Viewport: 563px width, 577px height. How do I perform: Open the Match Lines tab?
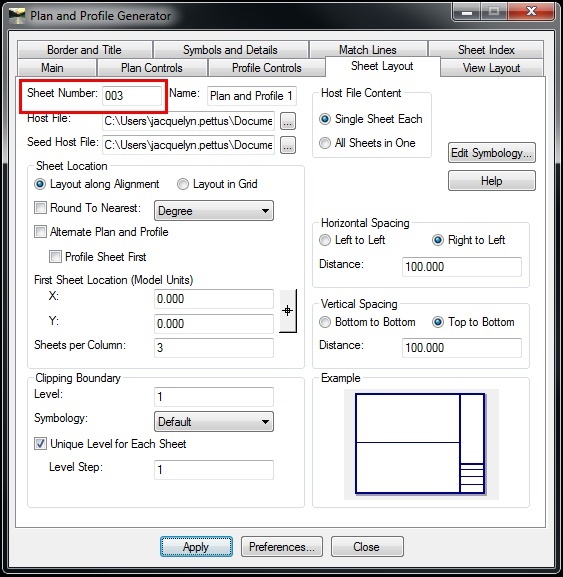(x=368, y=50)
